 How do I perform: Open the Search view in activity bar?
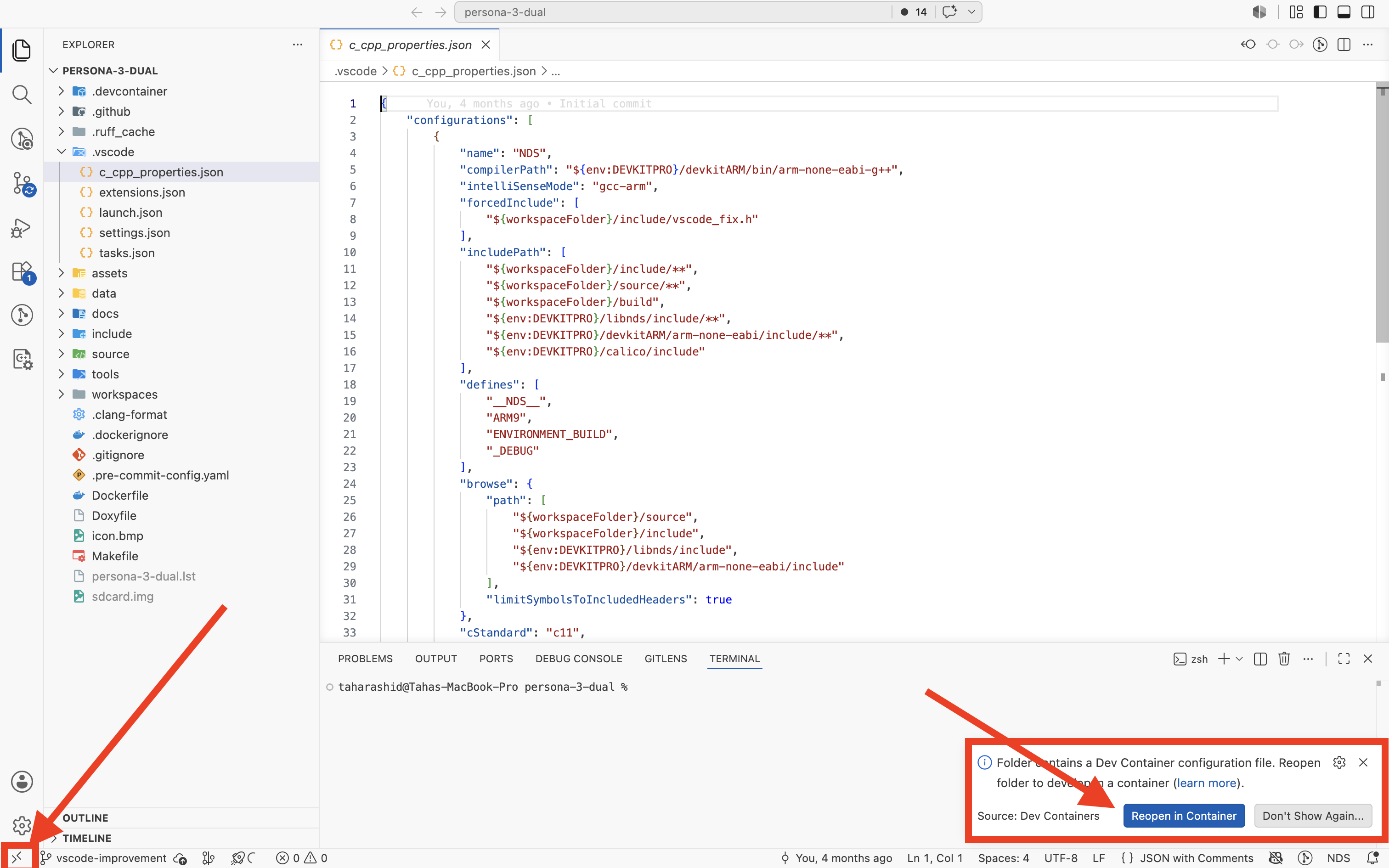click(22, 94)
